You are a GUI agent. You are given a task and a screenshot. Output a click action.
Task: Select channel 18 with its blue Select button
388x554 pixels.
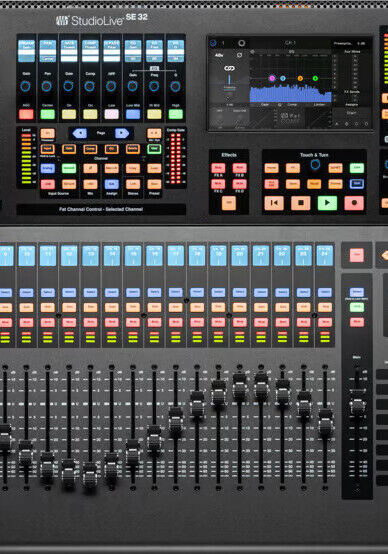coord(197,293)
